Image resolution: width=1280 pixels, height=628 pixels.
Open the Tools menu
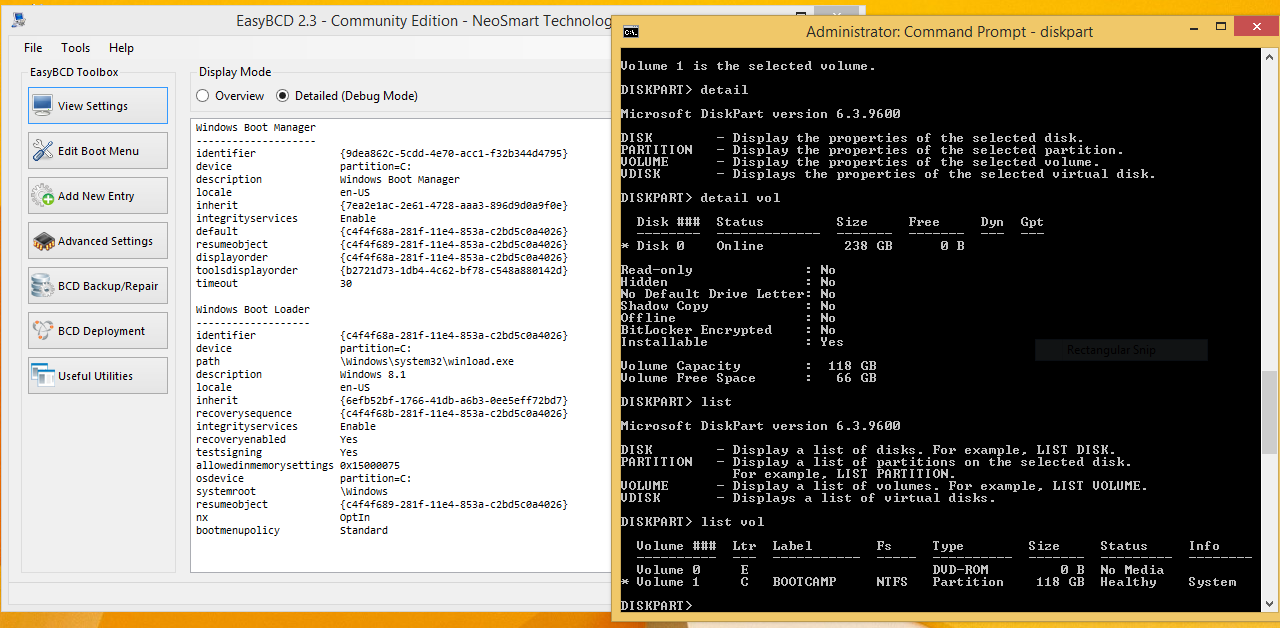(75, 47)
